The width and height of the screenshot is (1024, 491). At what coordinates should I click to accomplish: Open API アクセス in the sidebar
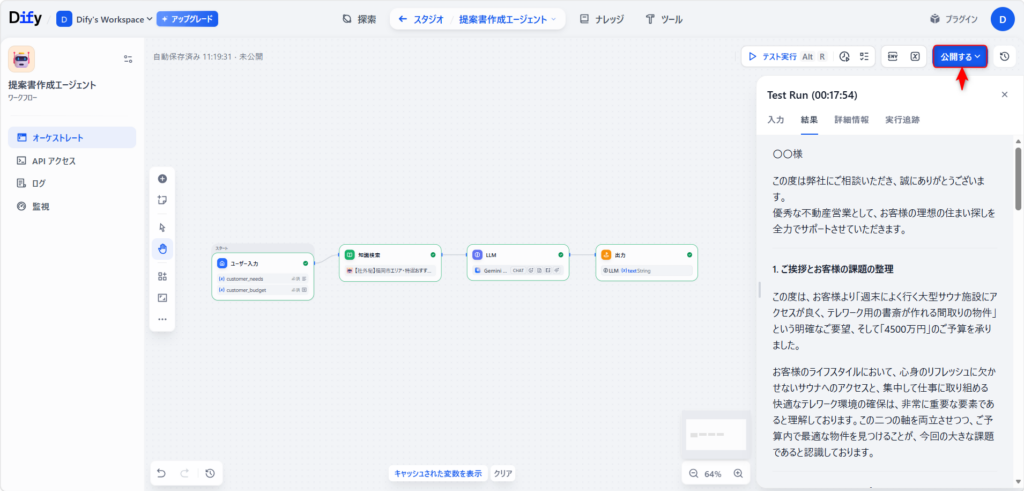tap(53, 160)
